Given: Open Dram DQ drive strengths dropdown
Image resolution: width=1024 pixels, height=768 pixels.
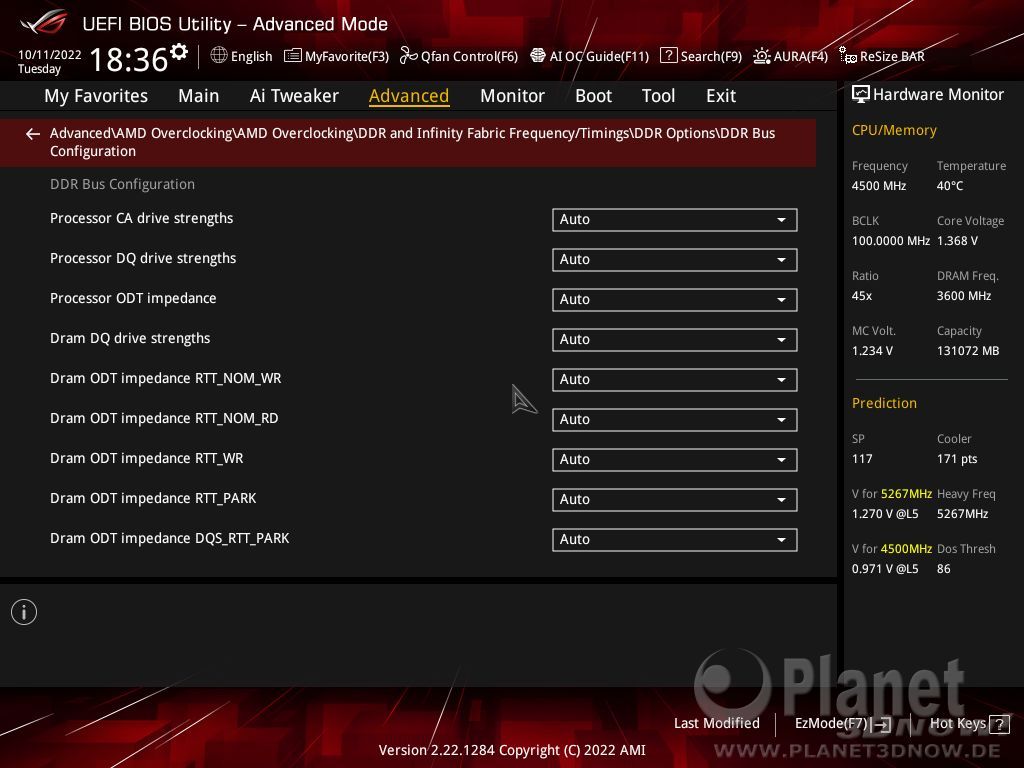Looking at the screenshot, I should [x=675, y=340].
